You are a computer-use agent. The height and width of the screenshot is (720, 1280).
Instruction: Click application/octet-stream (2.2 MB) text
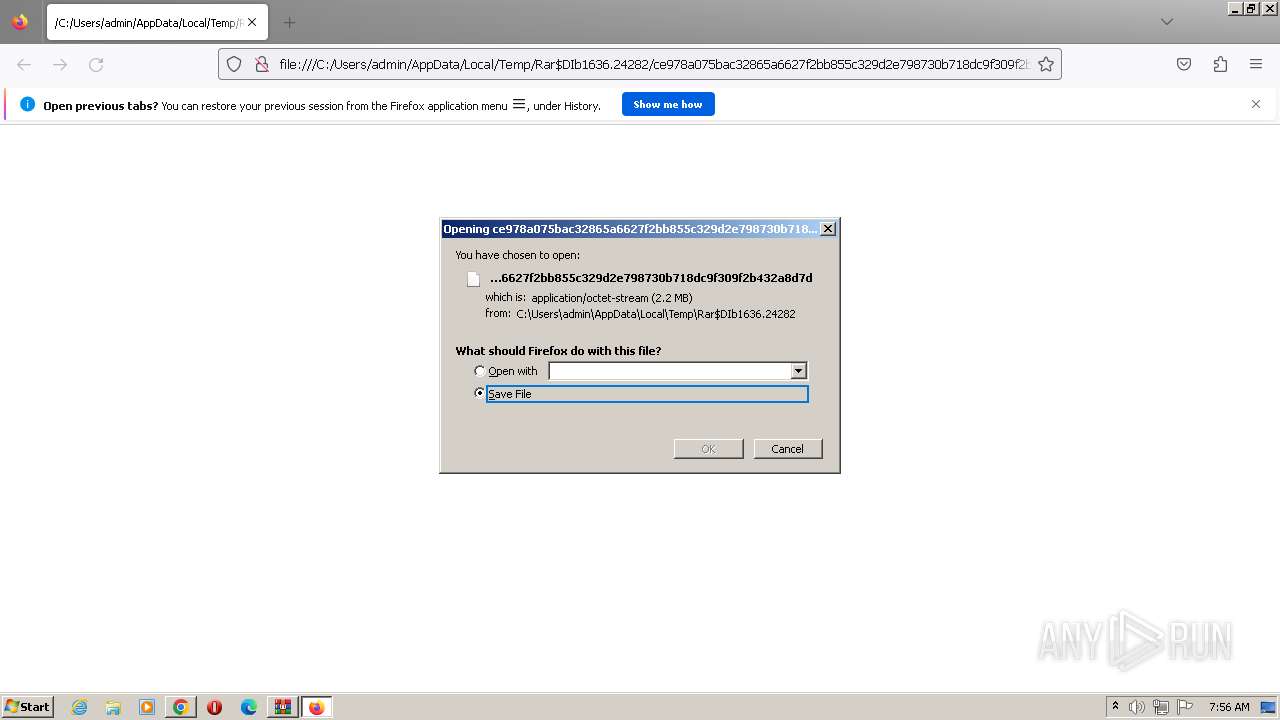click(612, 298)
